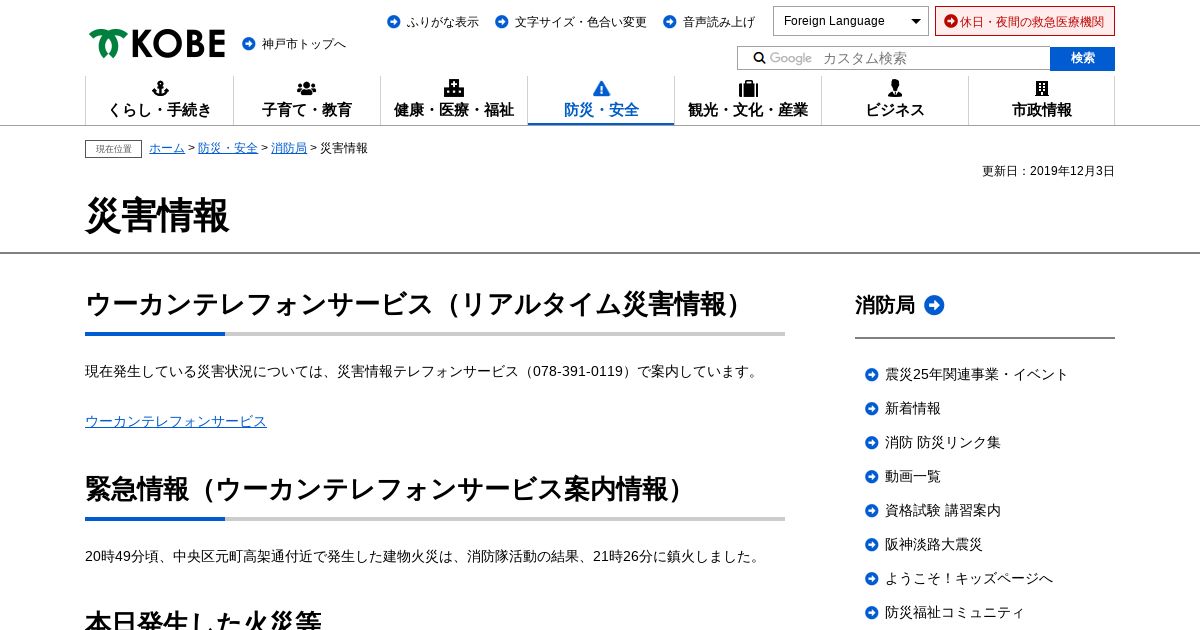Click red arrow icon in 休日・夜間の救急医療機関 button

tap(951, 21)
